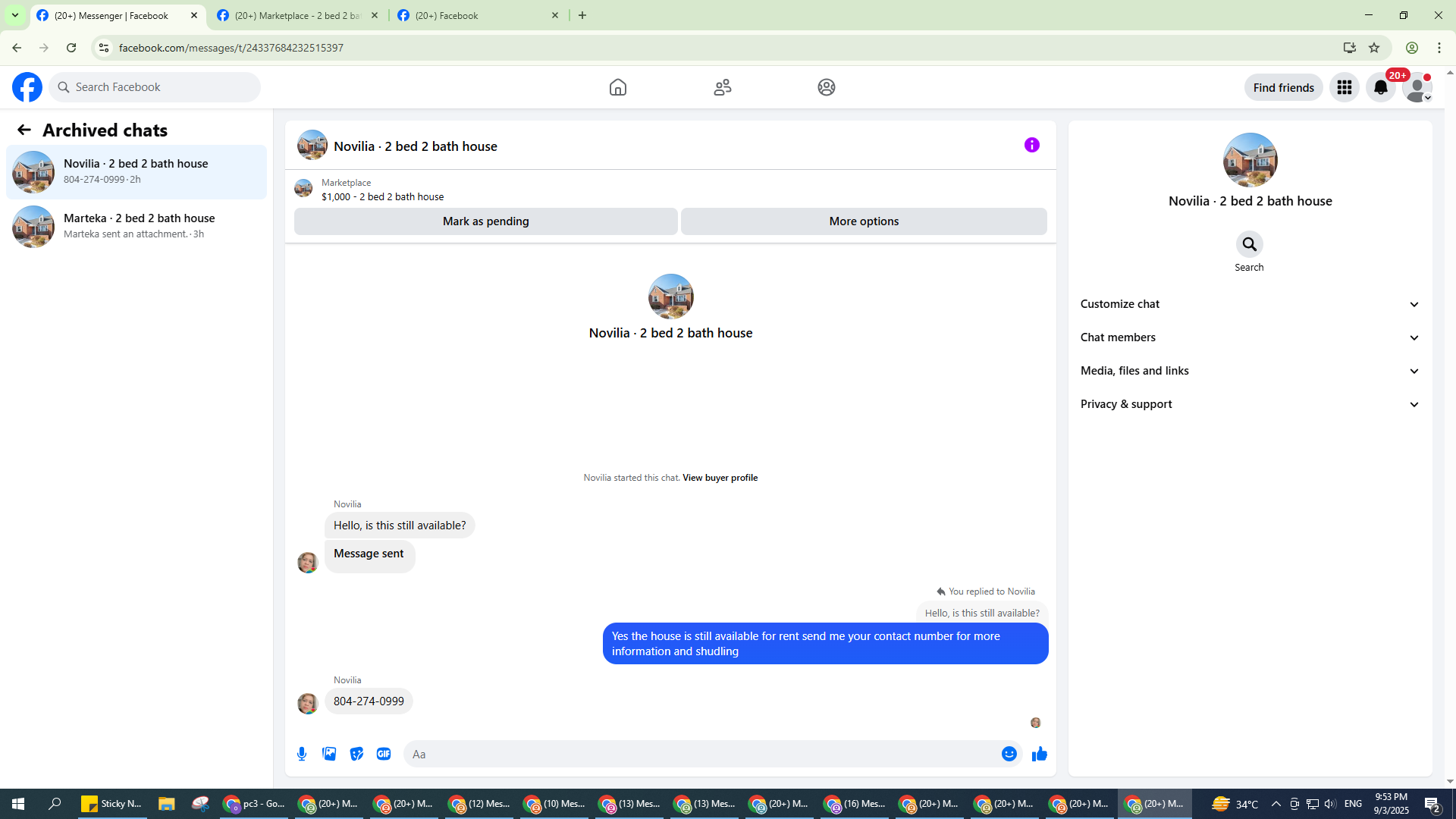Click the Hello, is this still available? message
Viewport: 1456px width, 819px height.
[400, 526]
